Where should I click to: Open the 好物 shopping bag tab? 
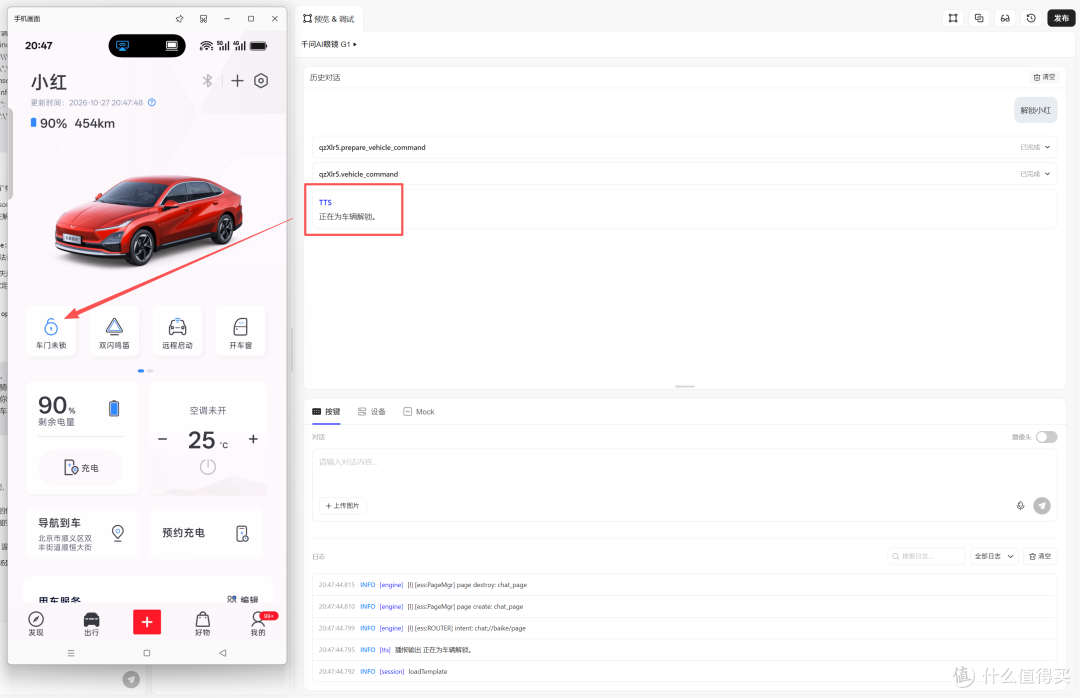pyautogui.click(x=202, y=624)
